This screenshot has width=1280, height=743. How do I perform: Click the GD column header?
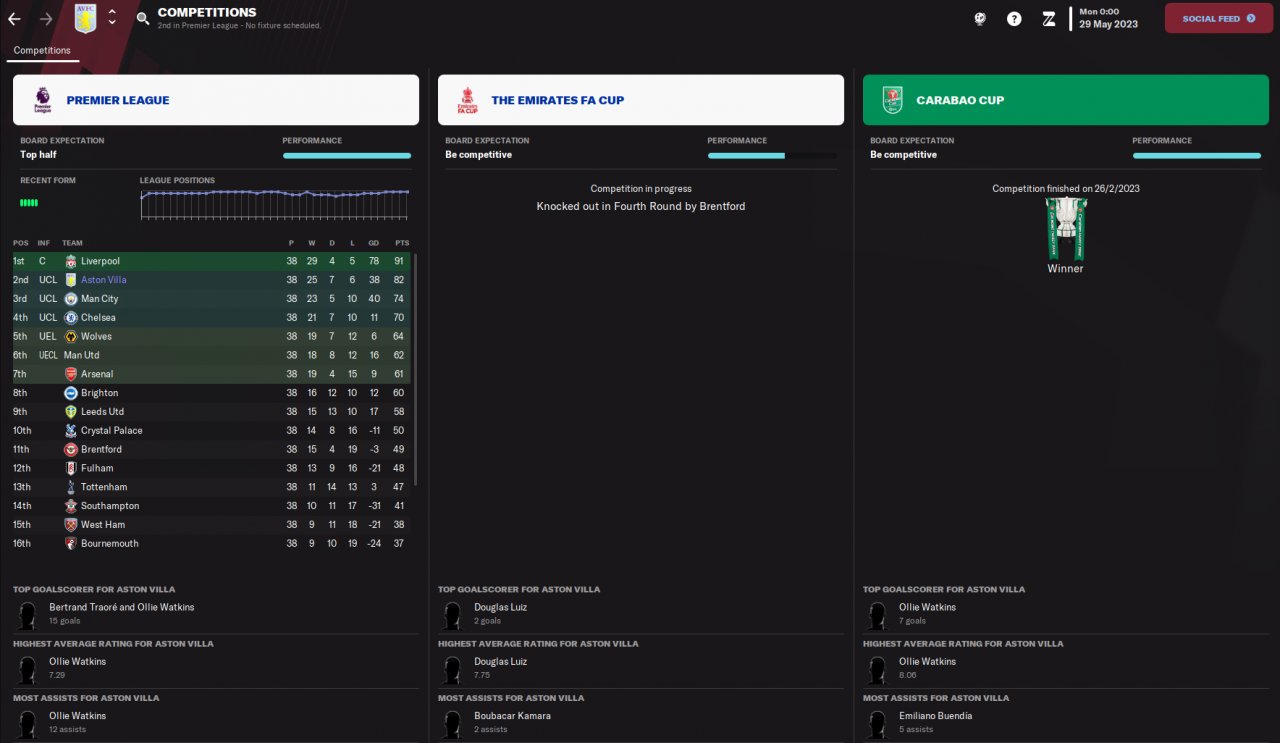[x=373, y=243]
